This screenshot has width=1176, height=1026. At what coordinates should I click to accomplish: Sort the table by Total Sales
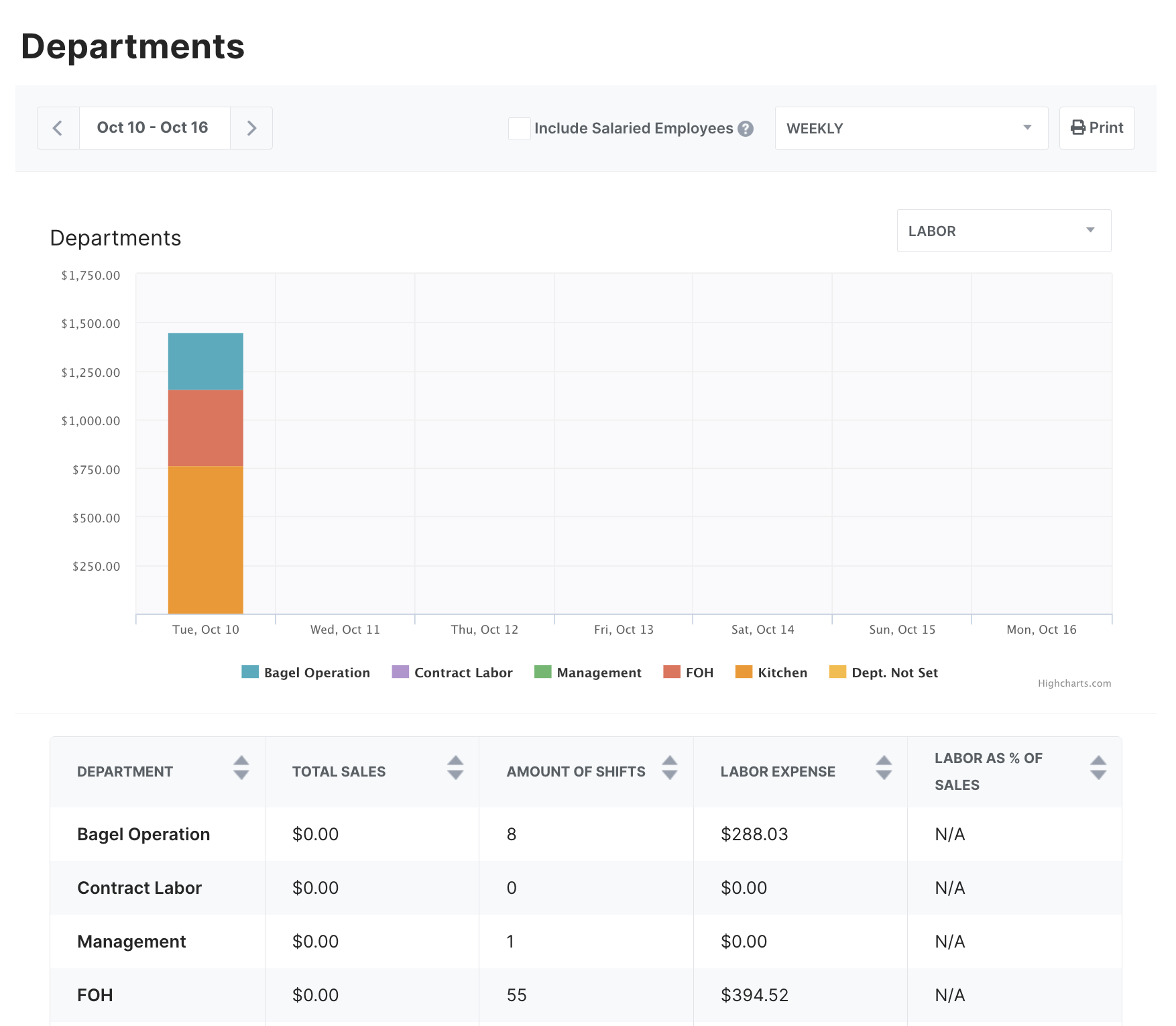coord(455,771)
